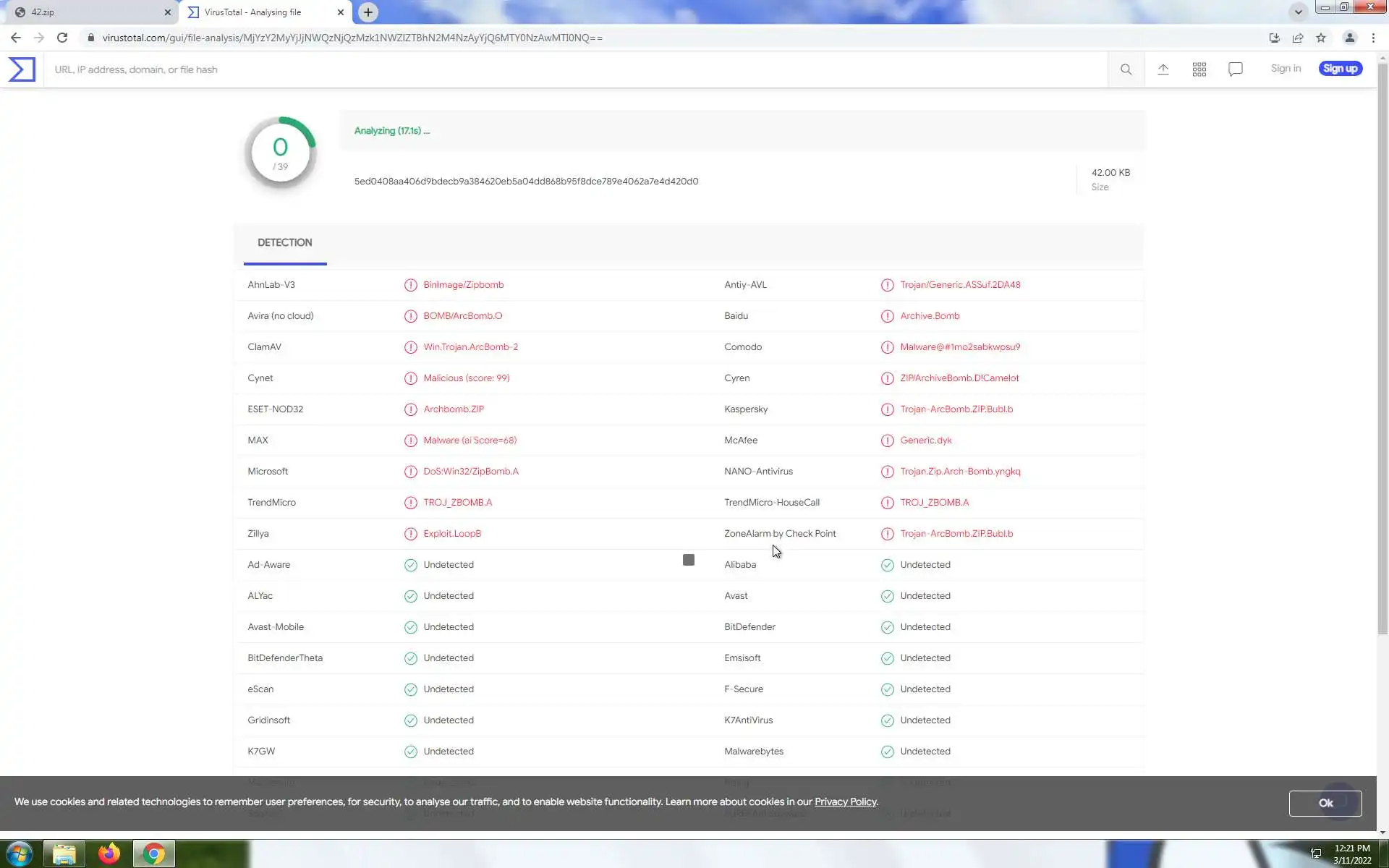Click the Chrome profile avatar icon

tap(1349, 38)
